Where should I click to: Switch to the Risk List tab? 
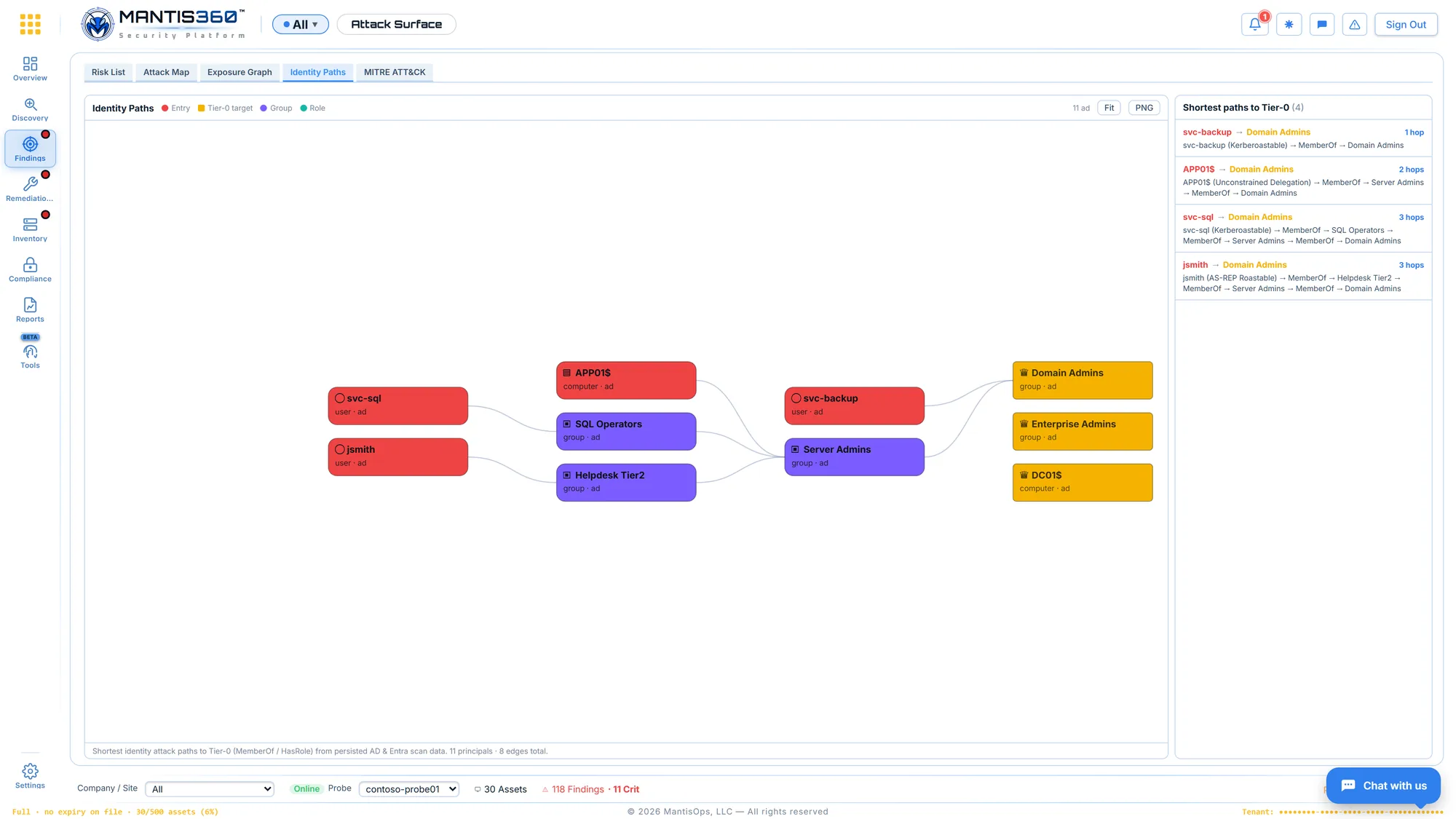click(x=108, y=72)
